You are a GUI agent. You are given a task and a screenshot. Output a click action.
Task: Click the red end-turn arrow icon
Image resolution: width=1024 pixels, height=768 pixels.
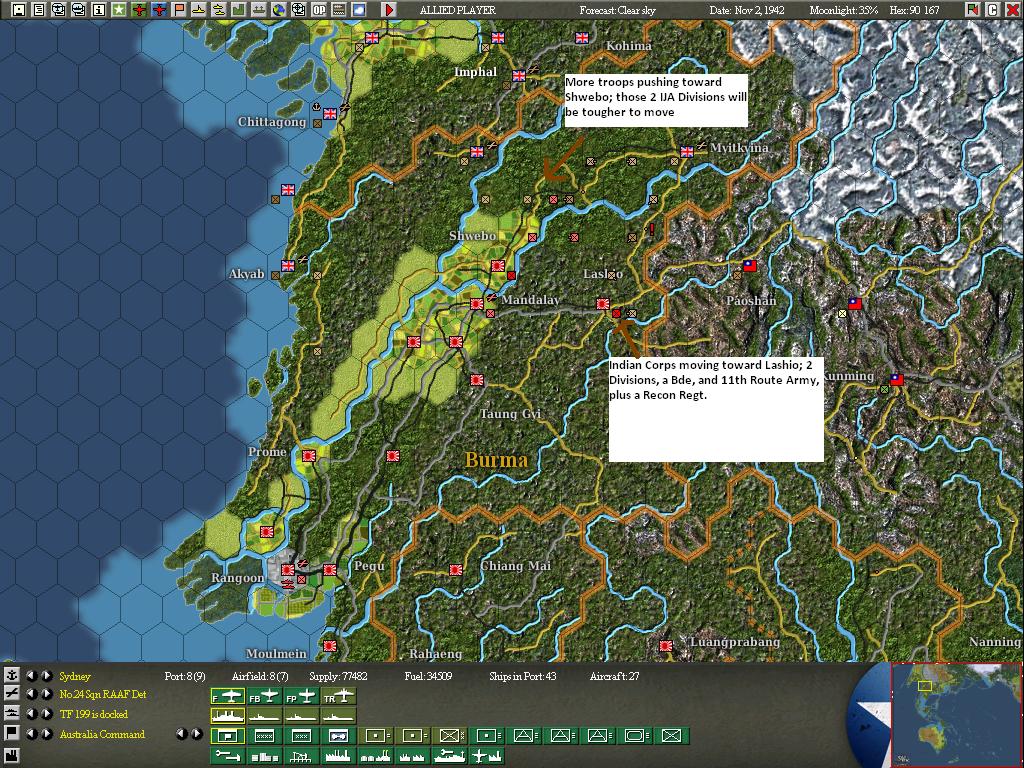(x=389, y=10)
